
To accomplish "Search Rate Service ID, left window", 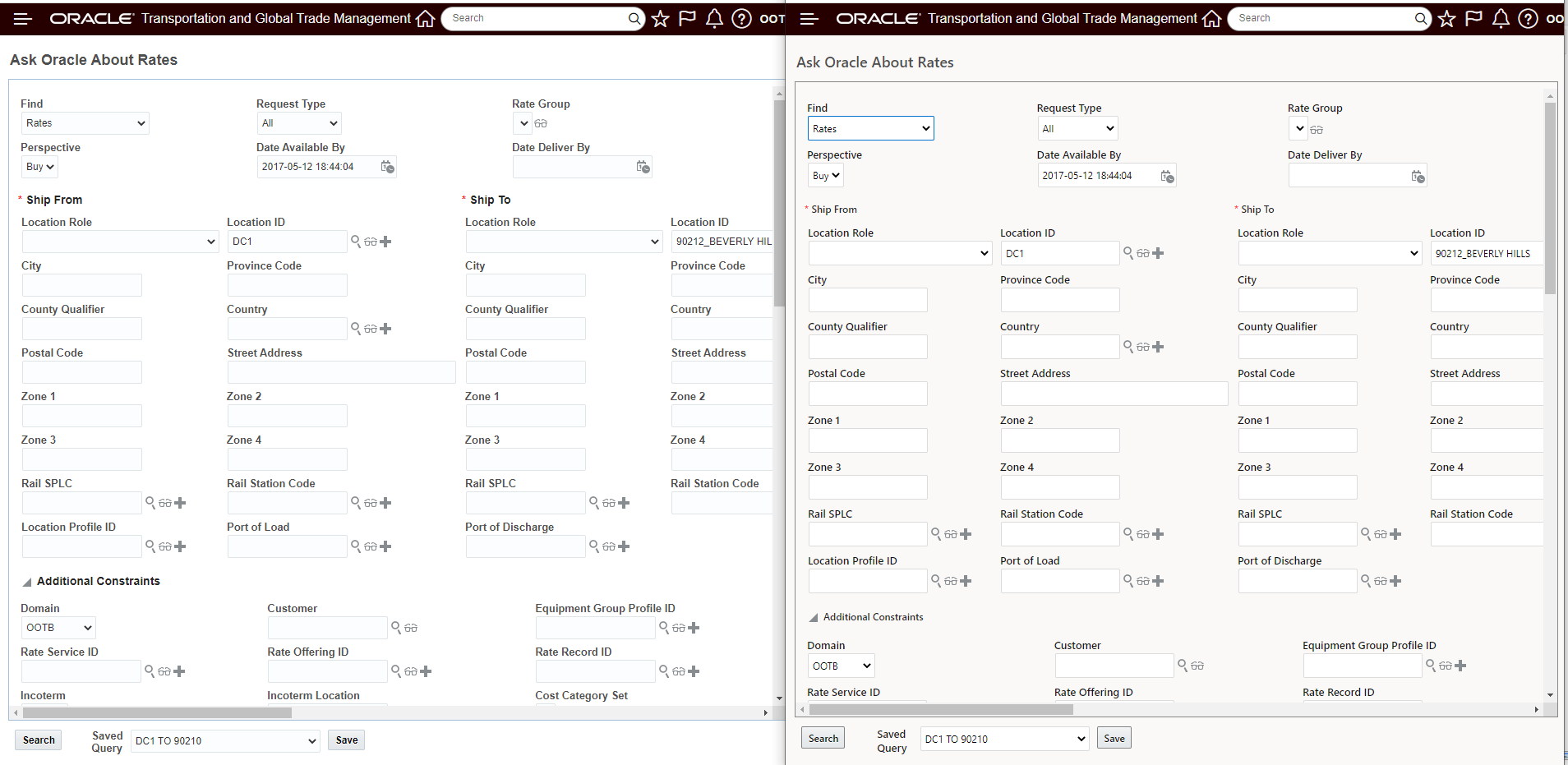I will click(x=150, y=671).
